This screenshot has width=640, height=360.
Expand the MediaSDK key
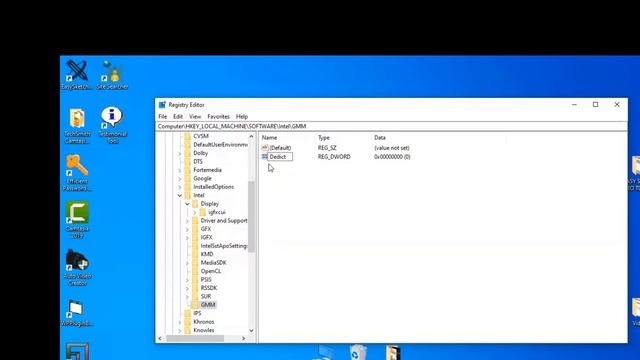click(x=187, y=263)
